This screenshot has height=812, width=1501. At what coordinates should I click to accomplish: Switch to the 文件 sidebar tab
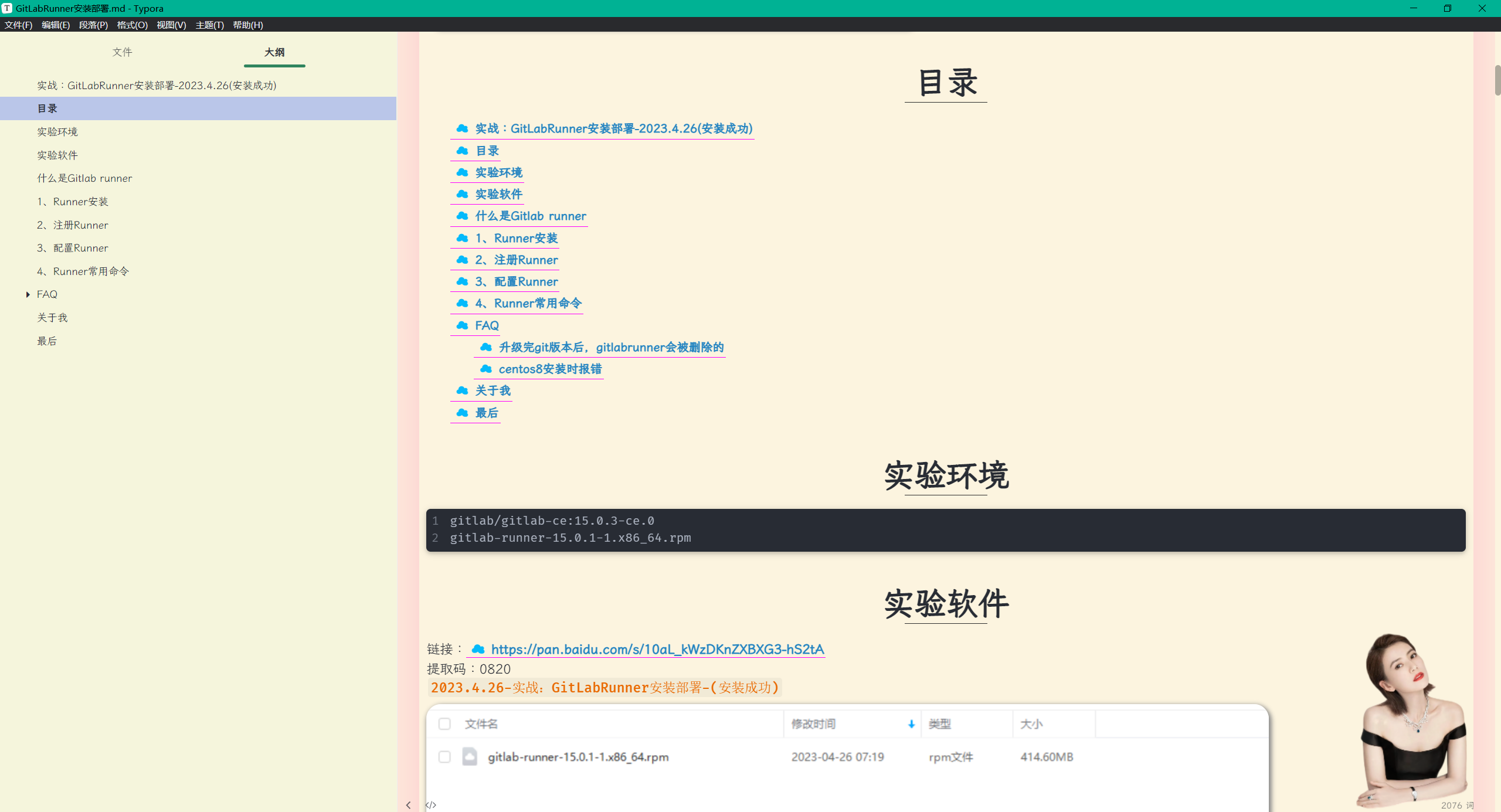[x=122, y=52]
